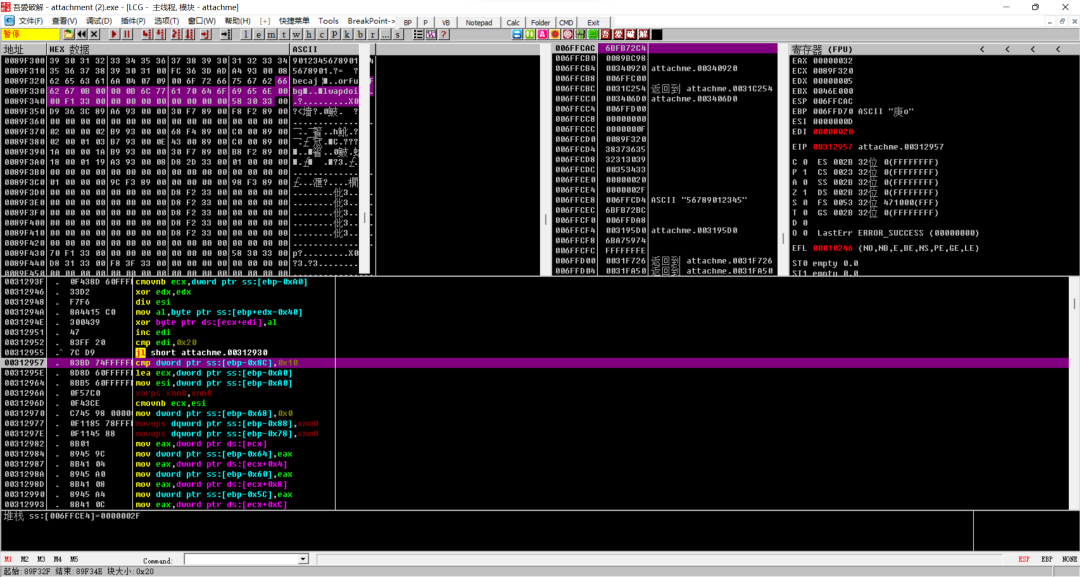Screen dimensions: 1080x577
Task: Click the blue swap arrows plugin icon
Action: click(517, 34)
